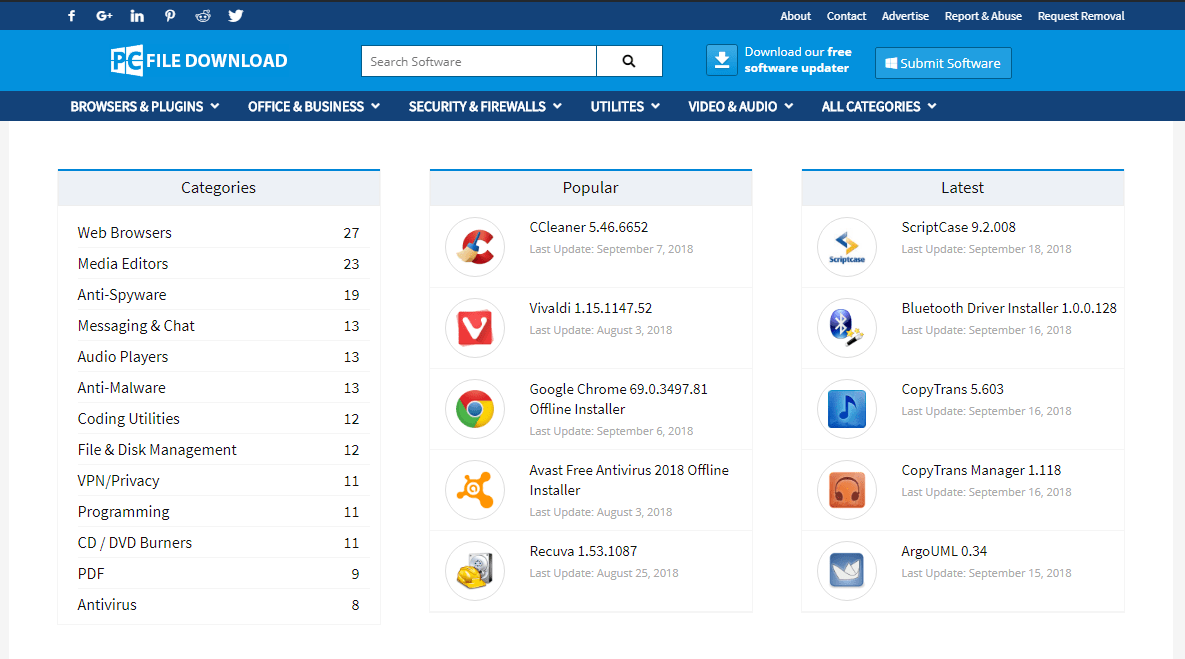Open the Request Removal page
The width and height of the screenshot is (1185, 659).
tap(1081, 16)
